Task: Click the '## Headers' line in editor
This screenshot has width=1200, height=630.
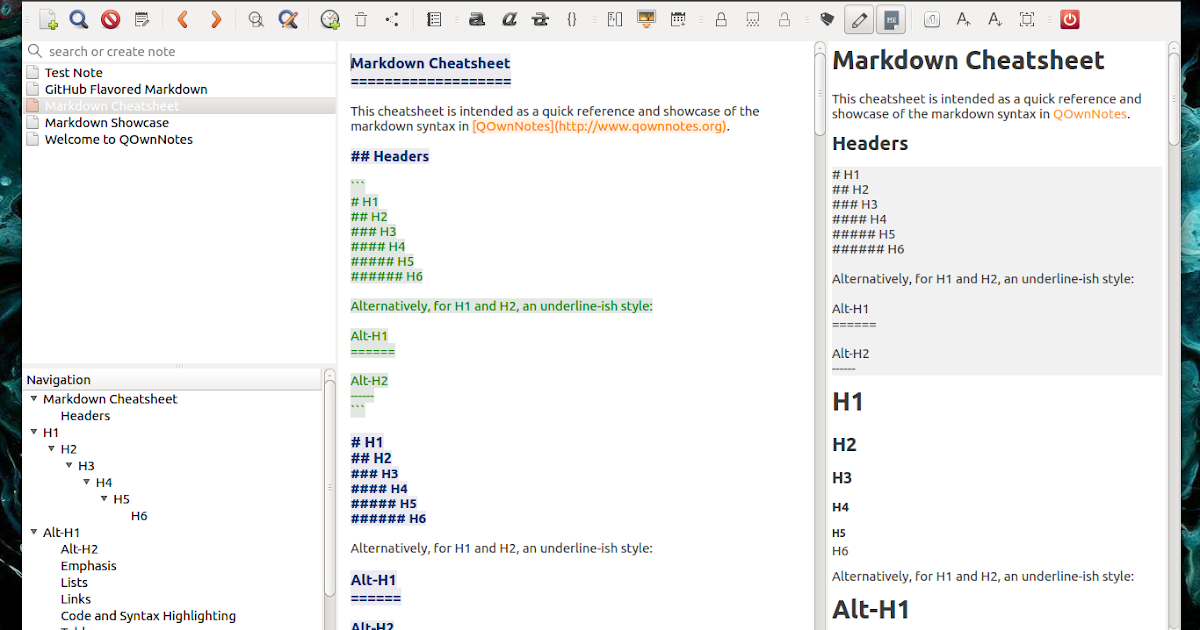Action: coord(390,156)
